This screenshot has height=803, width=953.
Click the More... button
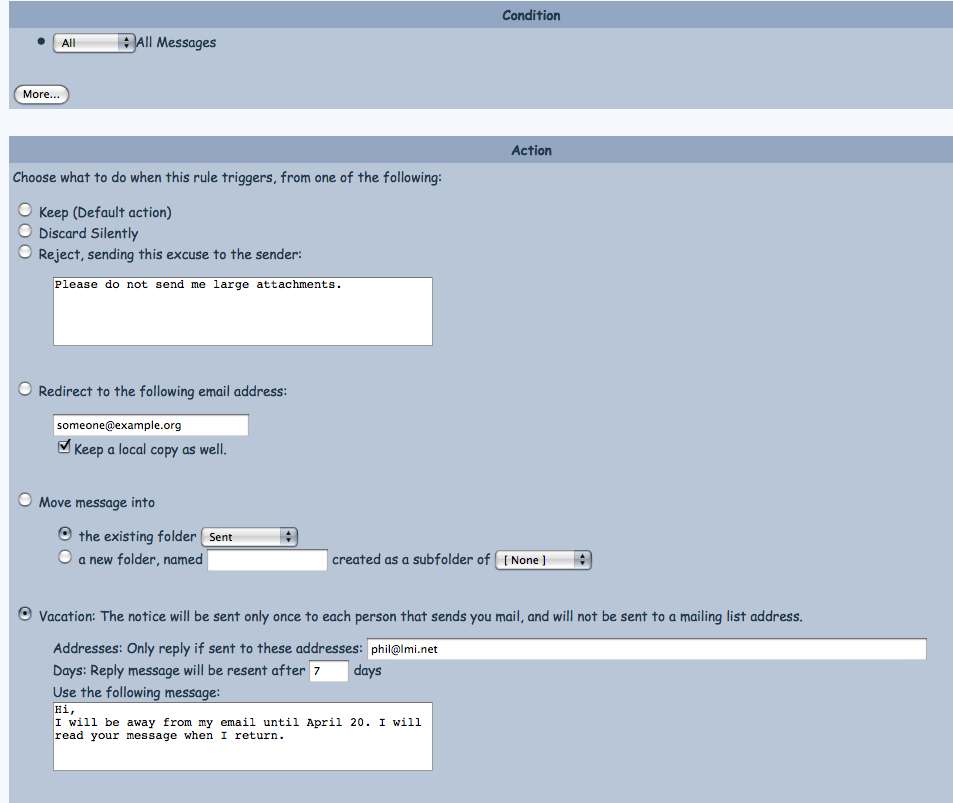tap(41, 94)
